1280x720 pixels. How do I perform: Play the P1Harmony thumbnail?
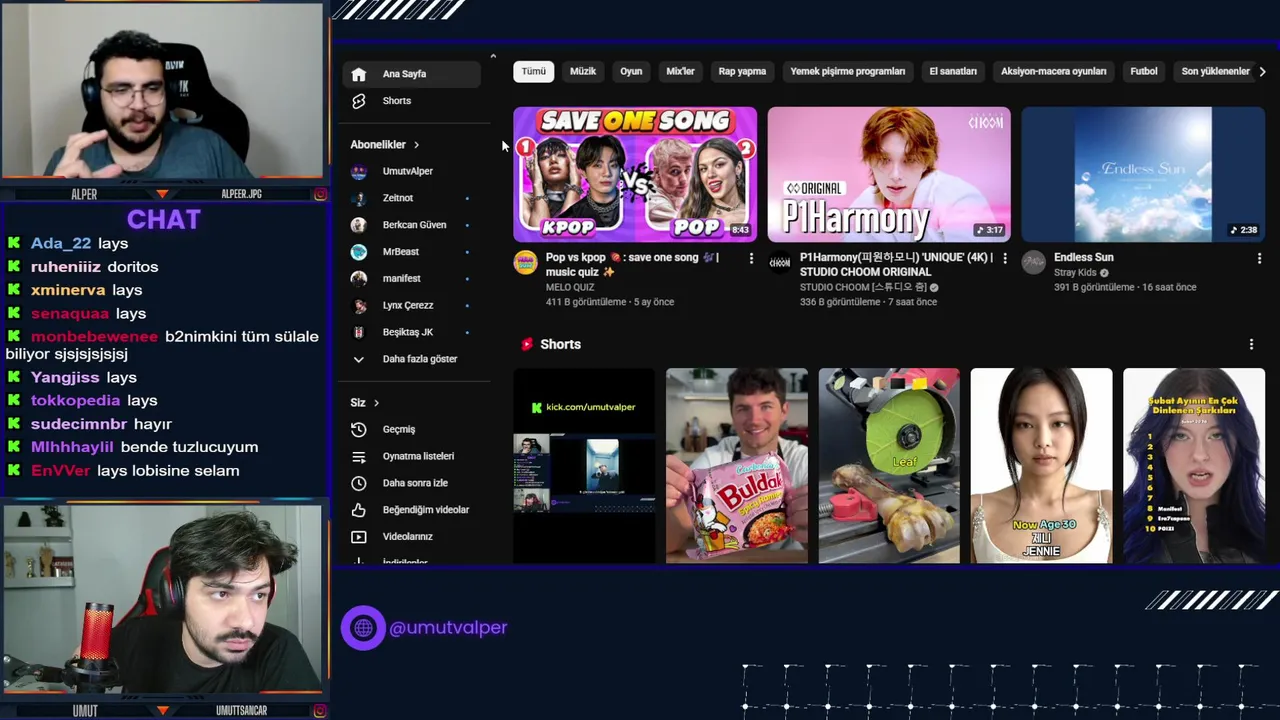coord(889,174)
